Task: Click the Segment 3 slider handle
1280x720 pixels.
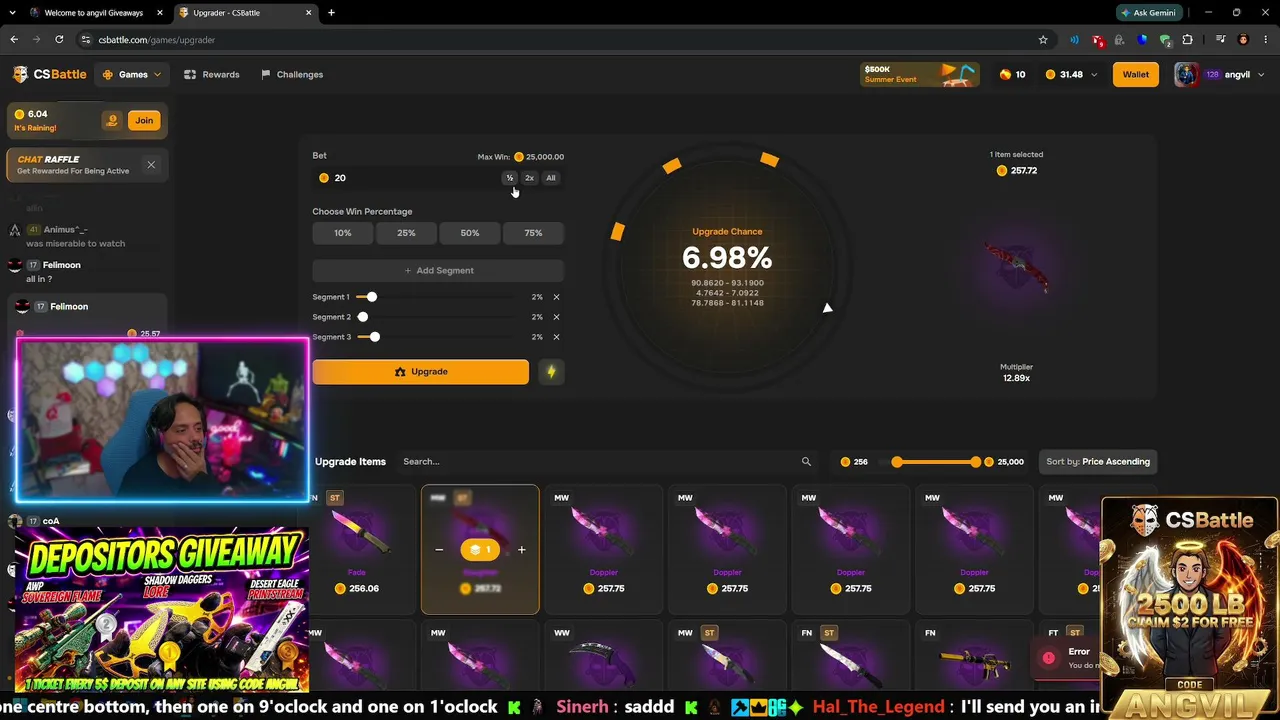Action: (375, 337)
